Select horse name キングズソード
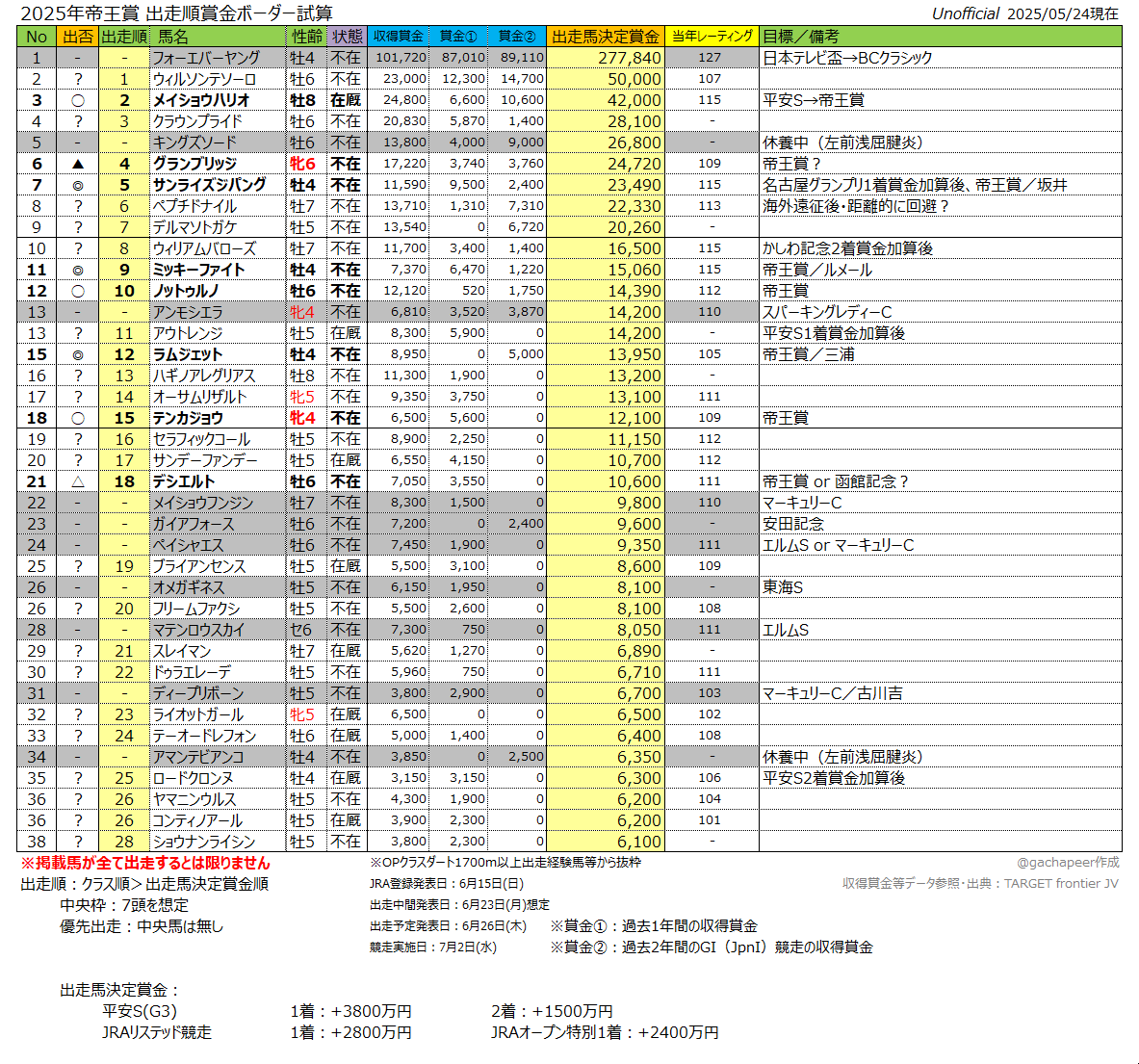 pos(194,143)
